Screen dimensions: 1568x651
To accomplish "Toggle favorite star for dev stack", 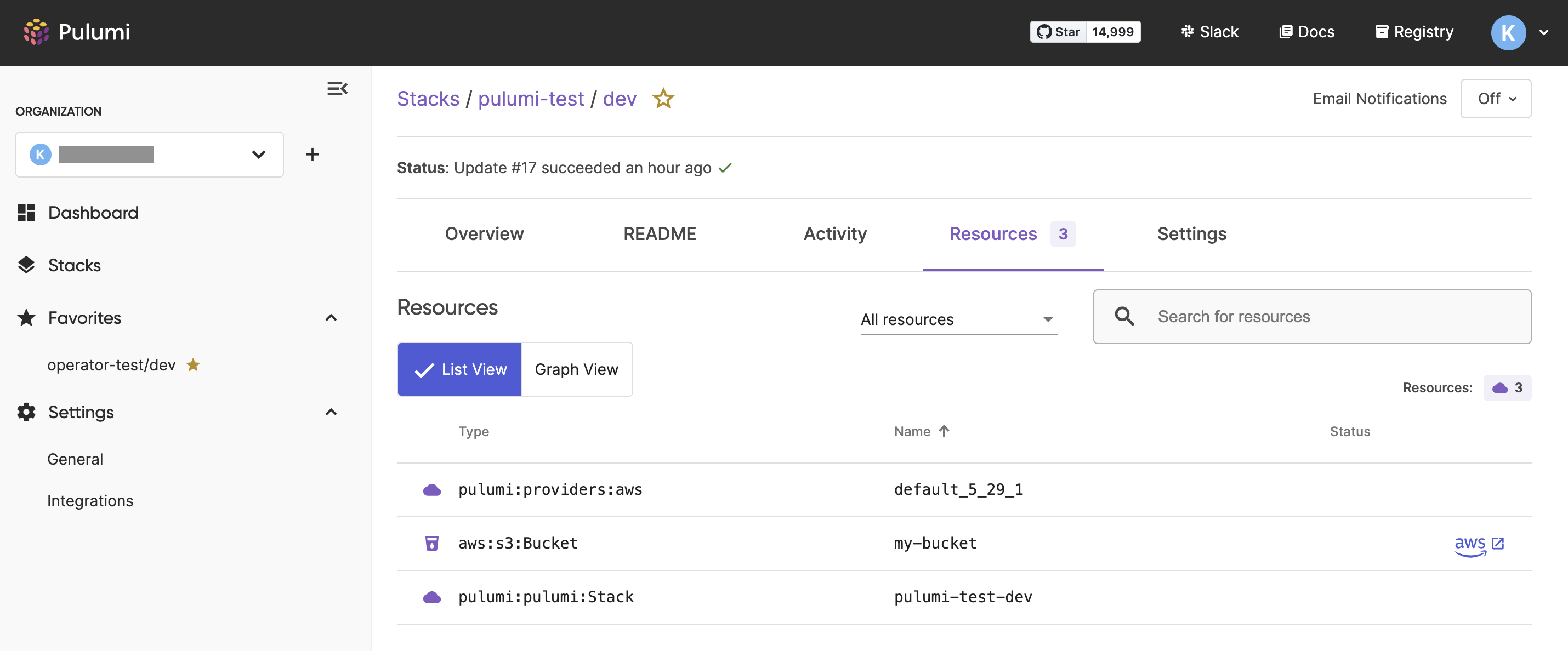I will point(663,99).
